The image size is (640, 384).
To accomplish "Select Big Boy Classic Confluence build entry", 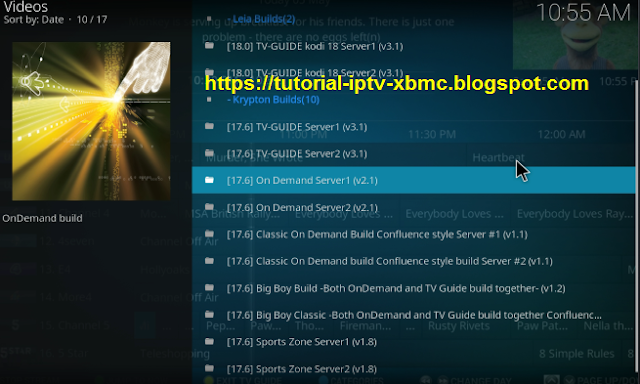I will (x=413, y=315).
